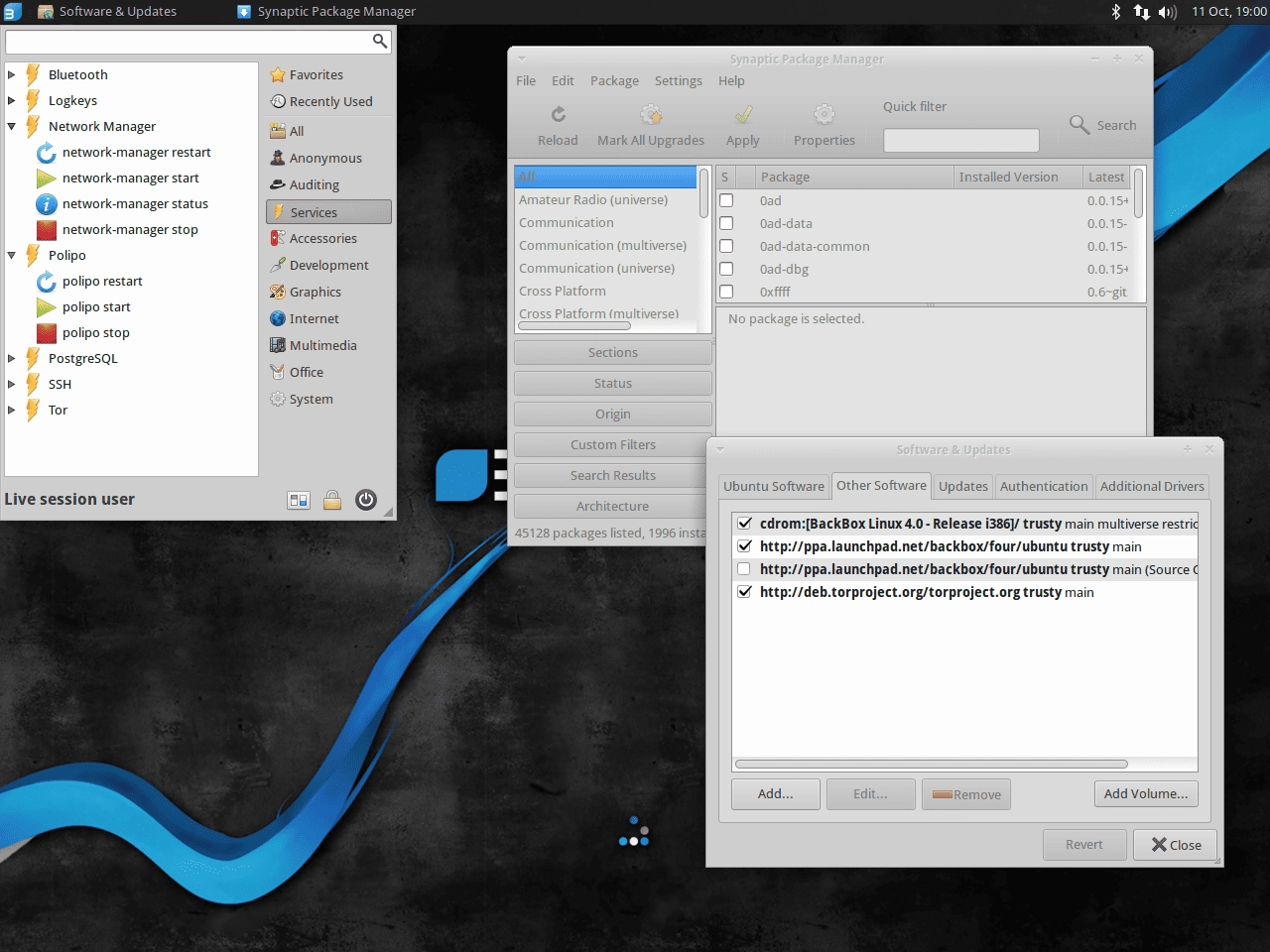
Task: Click the horizontal scrollbar under software sources list
Action: coord(932,764)
